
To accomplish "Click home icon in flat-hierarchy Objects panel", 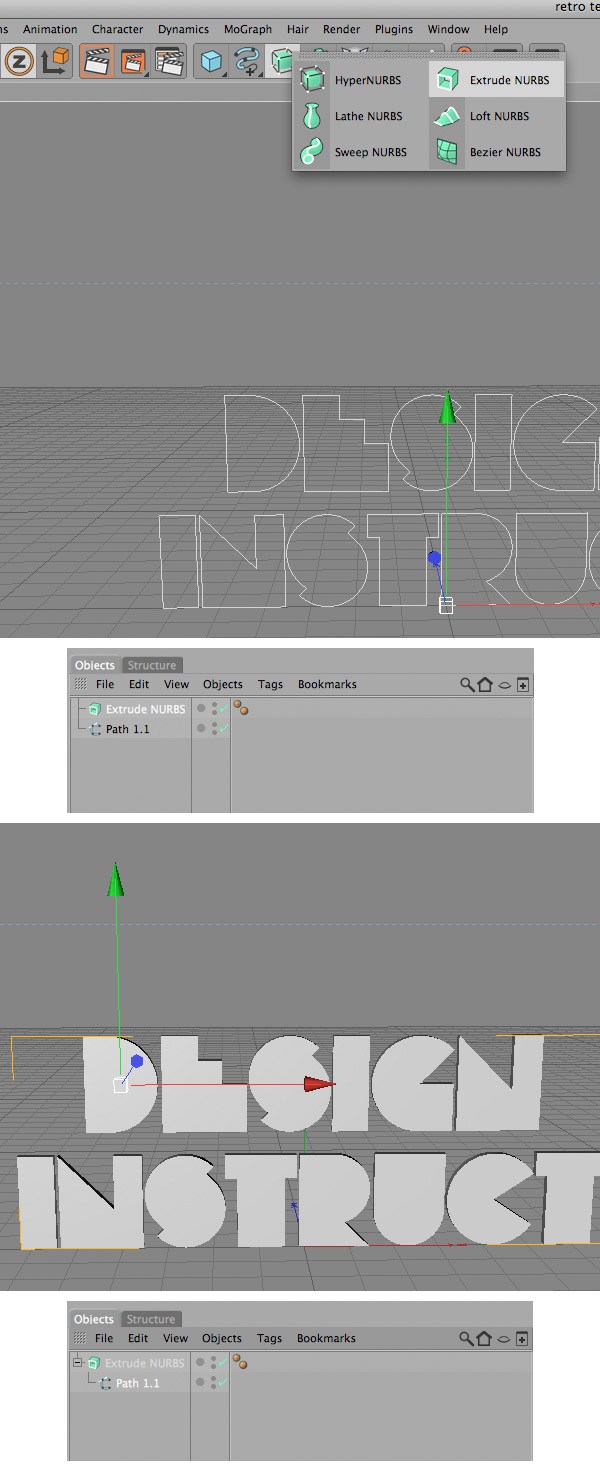I will (x=485, y=685).
